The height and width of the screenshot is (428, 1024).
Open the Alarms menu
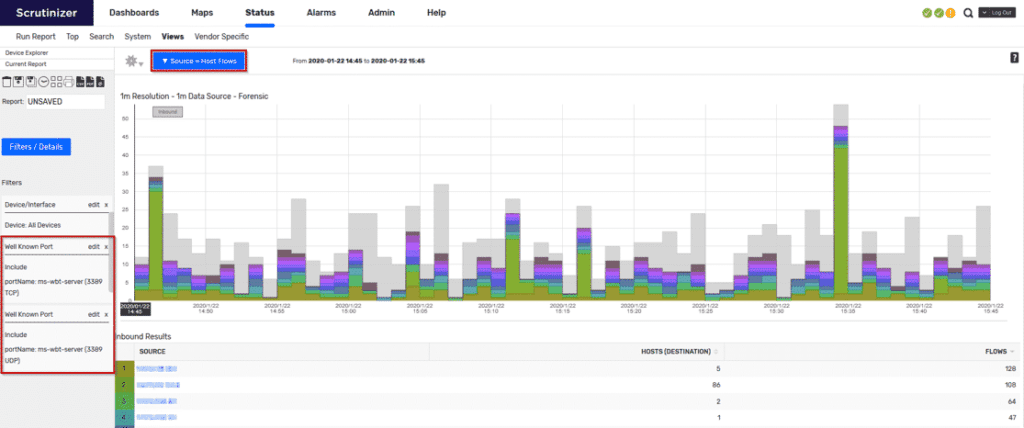pyautogui.click(x=321, y=12)
